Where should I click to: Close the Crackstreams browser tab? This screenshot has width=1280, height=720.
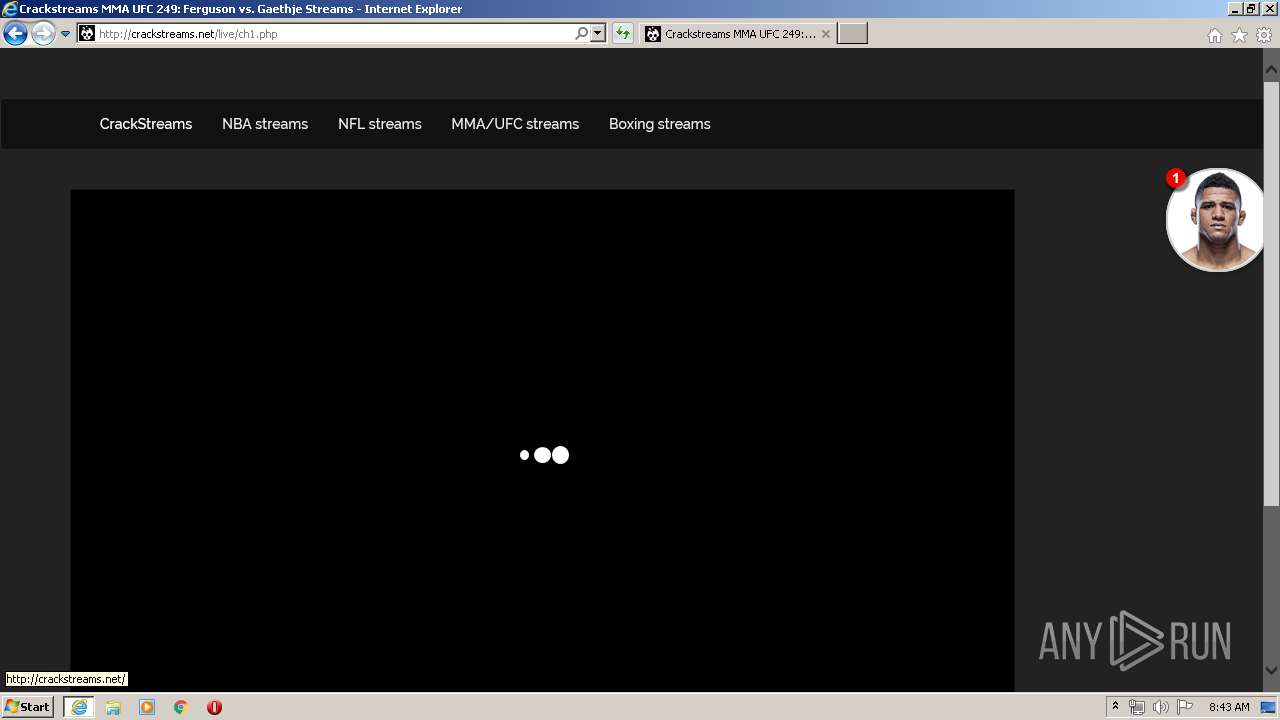[826, 34]
